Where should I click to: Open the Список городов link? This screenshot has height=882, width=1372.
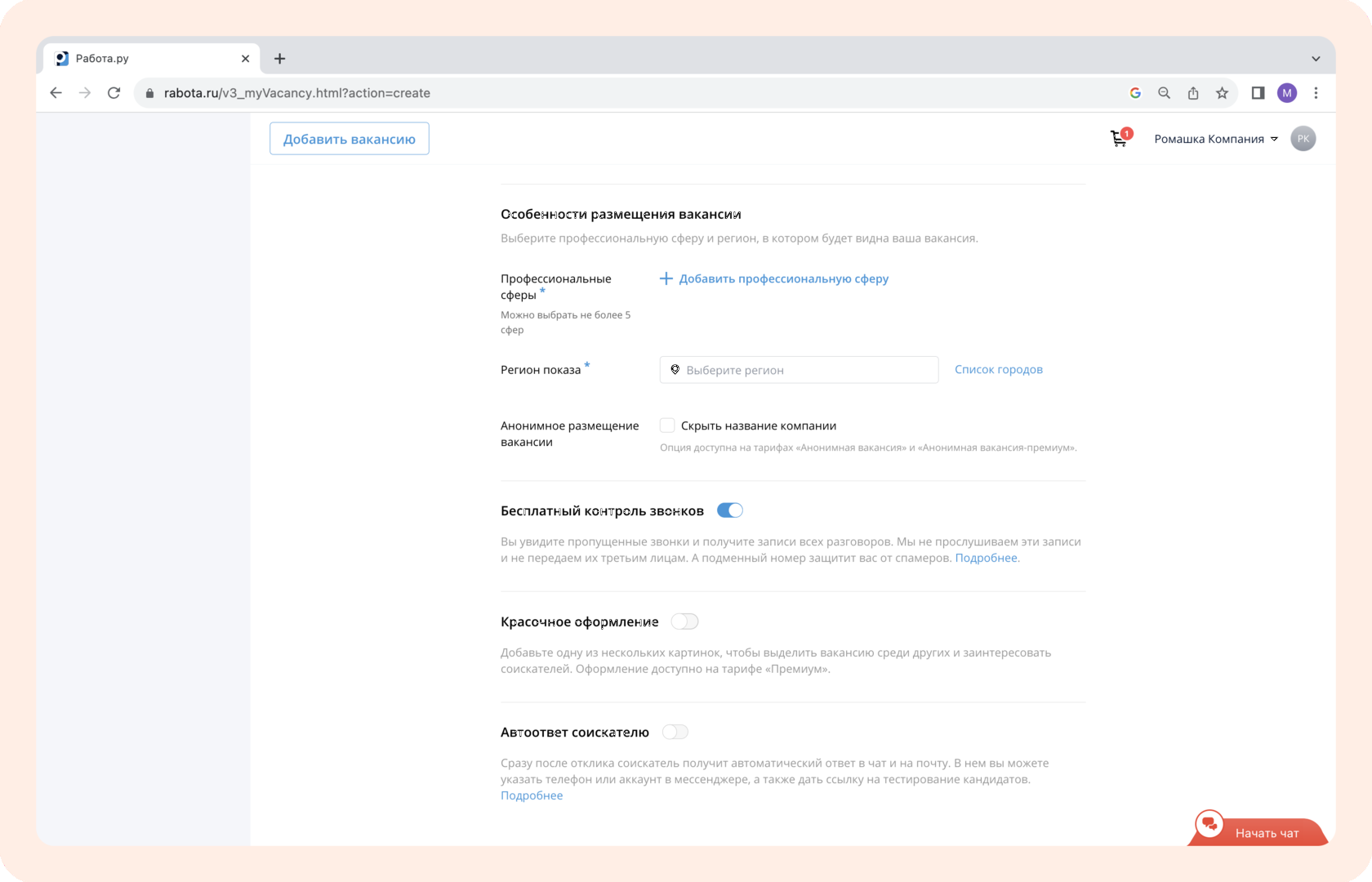[999, 370]
